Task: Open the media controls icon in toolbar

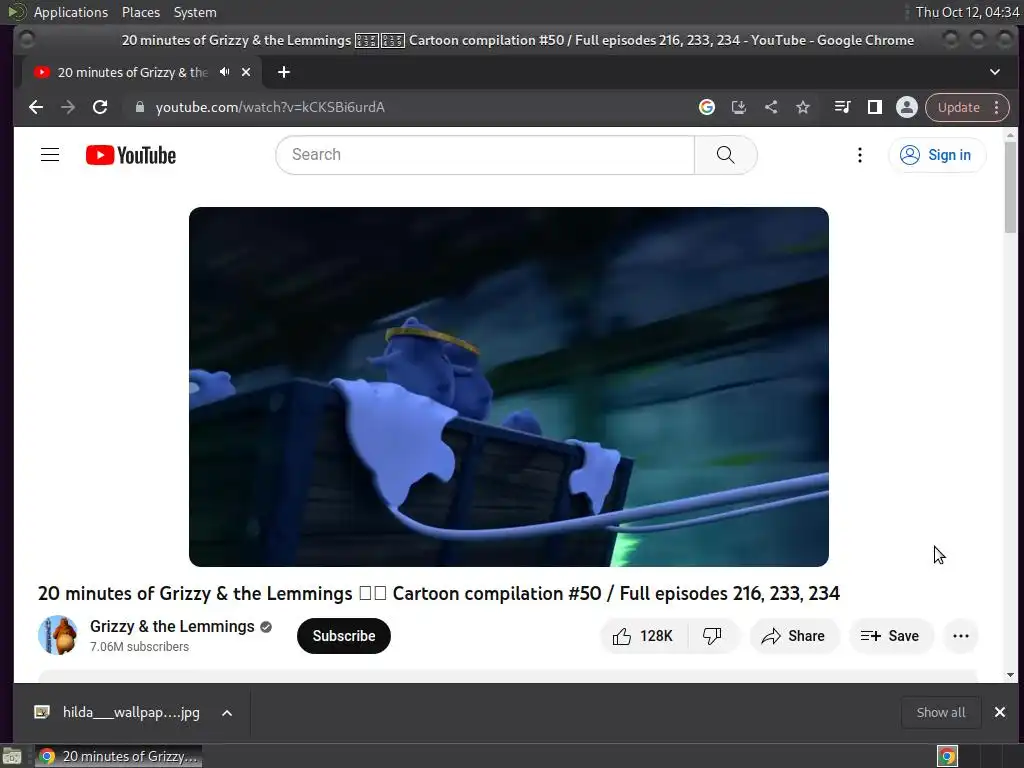Action: click(x=842, y=107)
